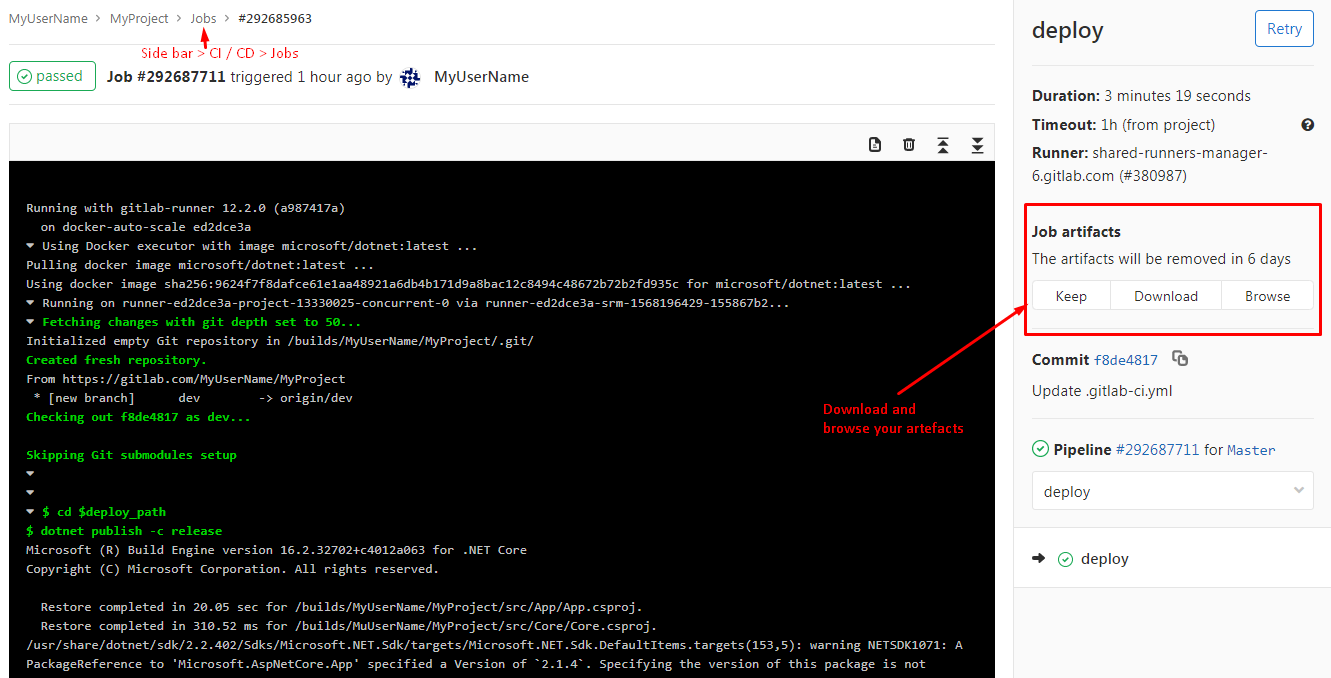Viewport: 1331px width, 678px height.
Task: Copy the commit SHA to clipboard
Action: pos(1180,359)
